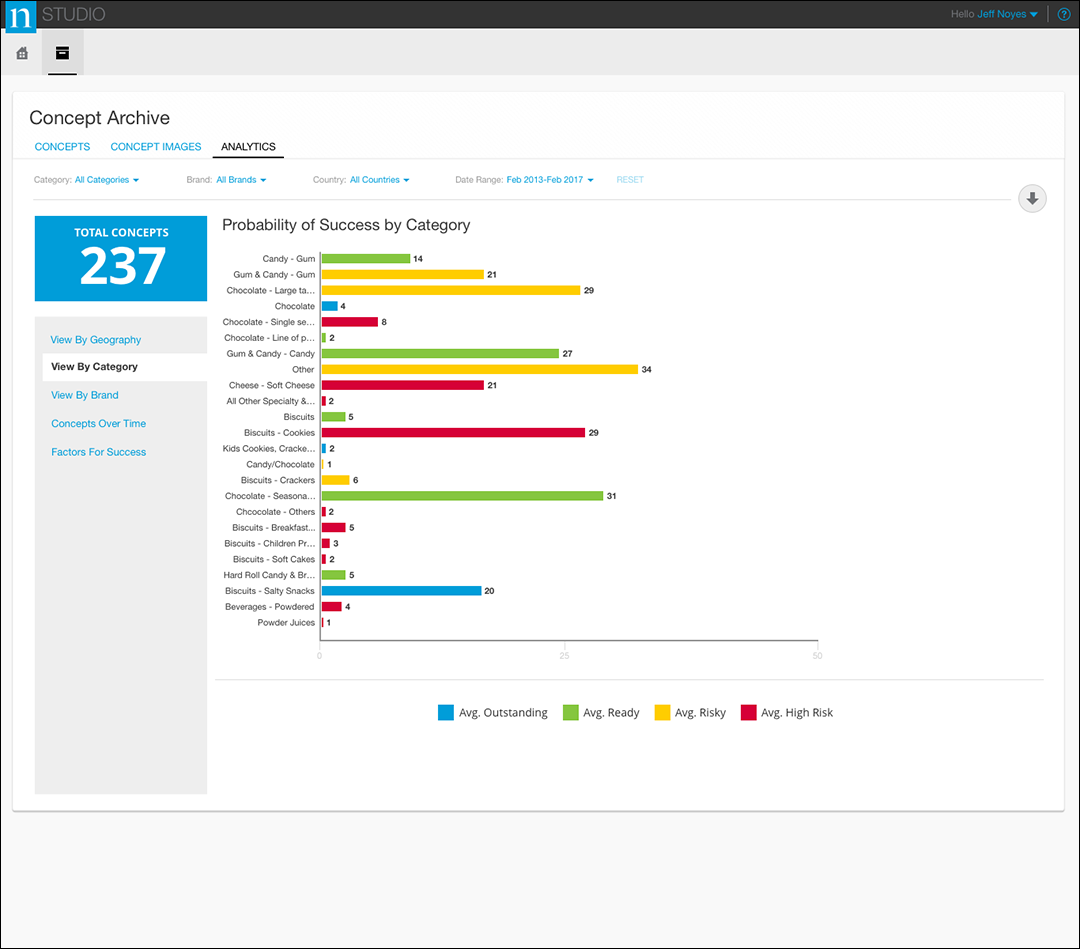Open View By Geography
The image size is (1080, 949).
[x=96, y=340]
